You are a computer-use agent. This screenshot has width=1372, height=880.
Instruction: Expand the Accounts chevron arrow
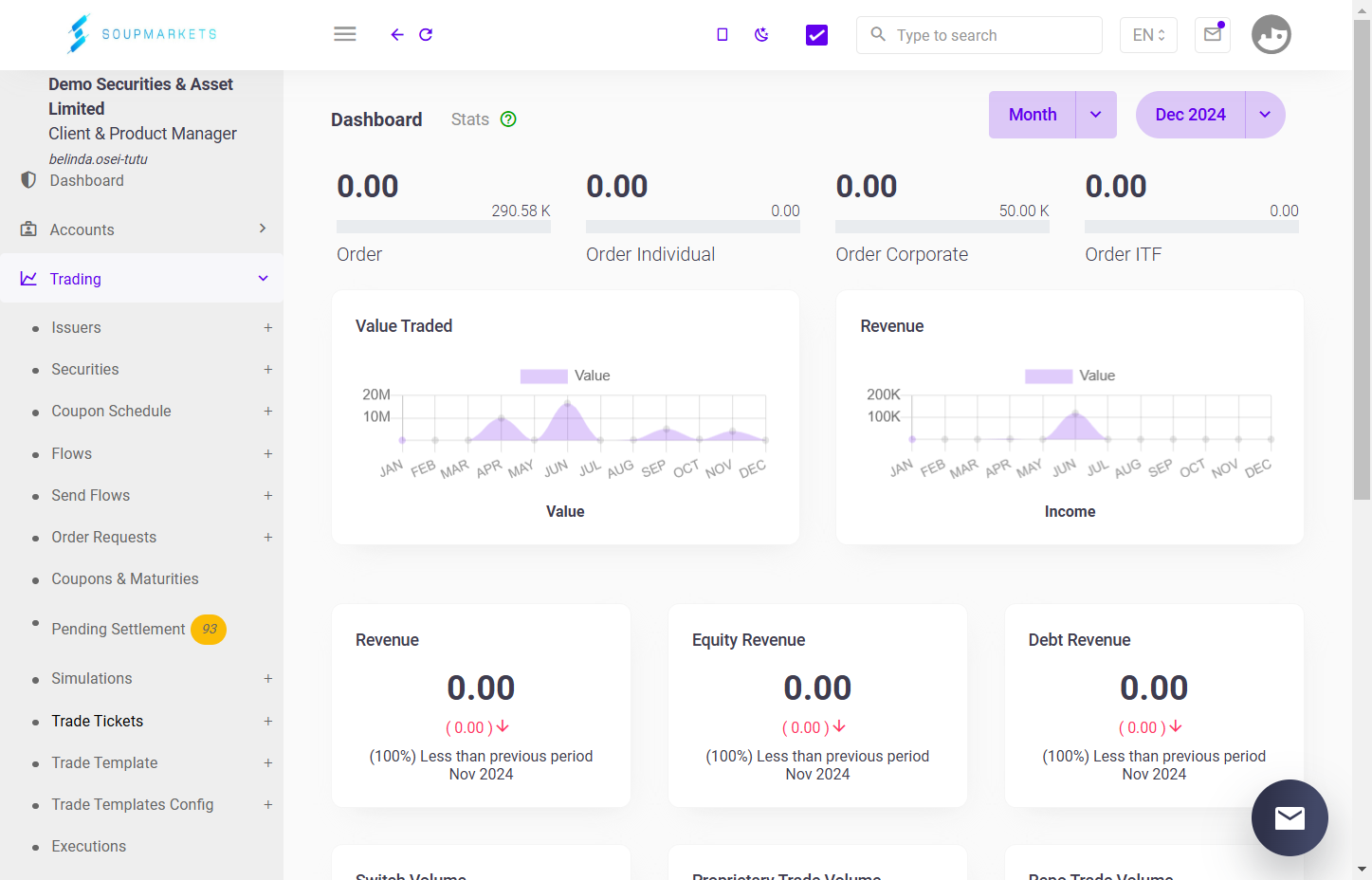(263, 229)
